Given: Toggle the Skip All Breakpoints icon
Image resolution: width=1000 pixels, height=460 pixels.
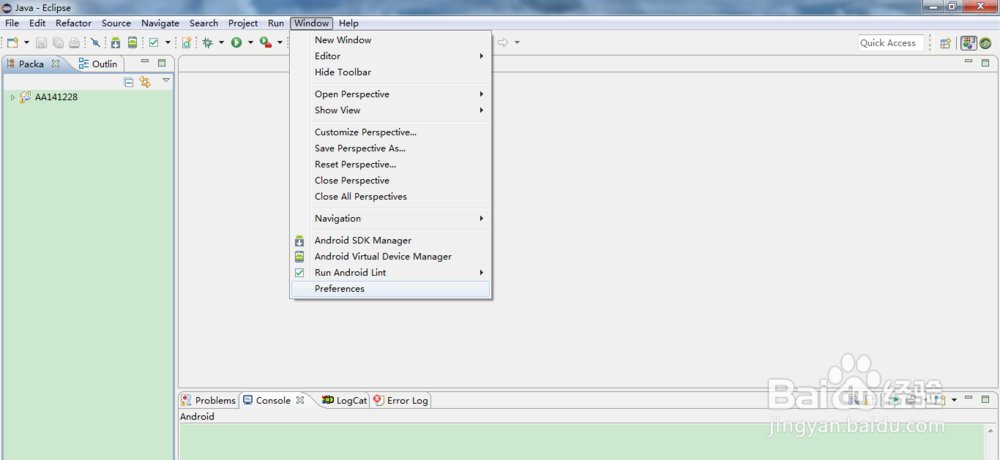Looking at the screenshot, I should (x=95, y=43).
